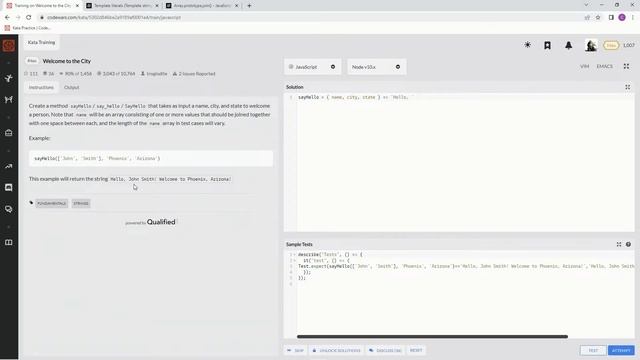Click the horizontal scrollbar in Sample Tests
640x360 pixels.
(432, 337)
